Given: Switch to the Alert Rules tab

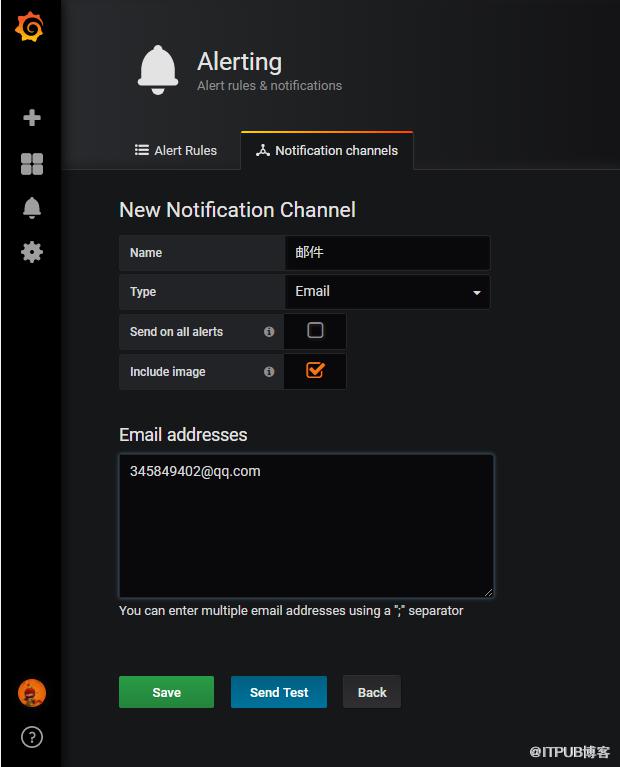Looking at the screenshot, I should (176, 150).
